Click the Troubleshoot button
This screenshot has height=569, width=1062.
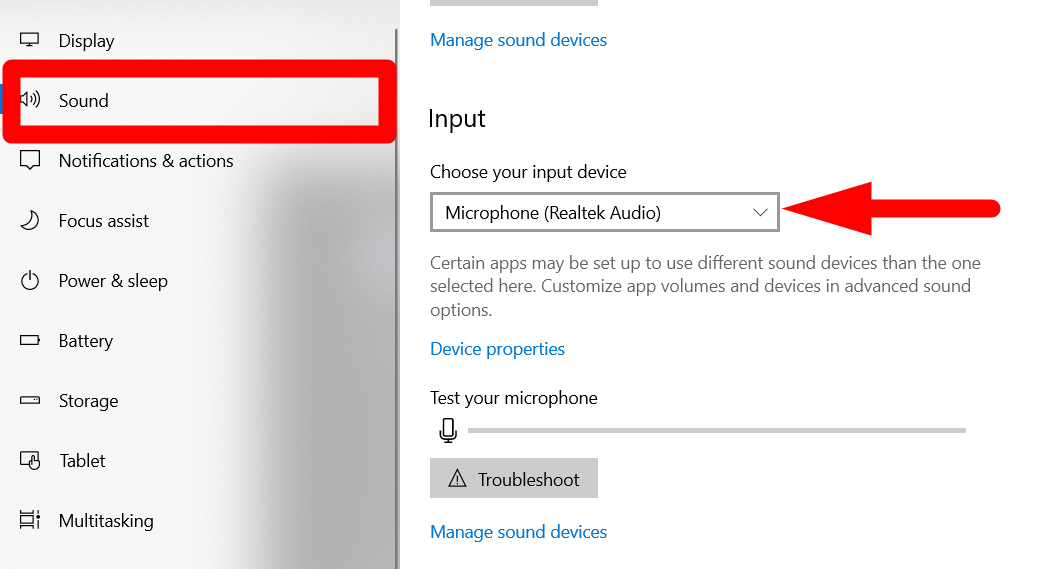point(514,478)
